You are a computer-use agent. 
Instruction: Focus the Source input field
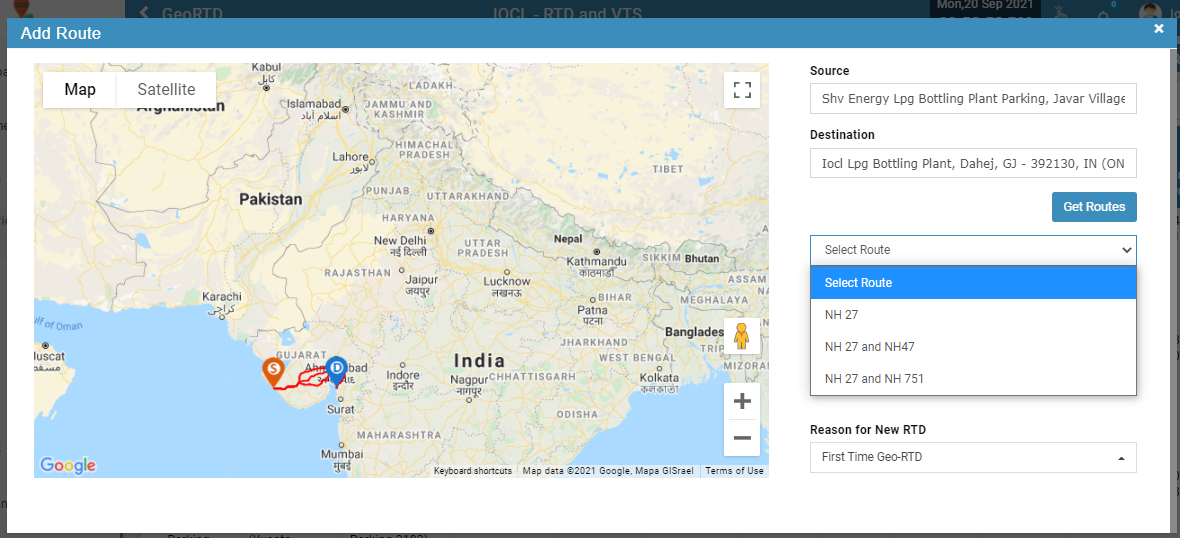click(973, 99)
